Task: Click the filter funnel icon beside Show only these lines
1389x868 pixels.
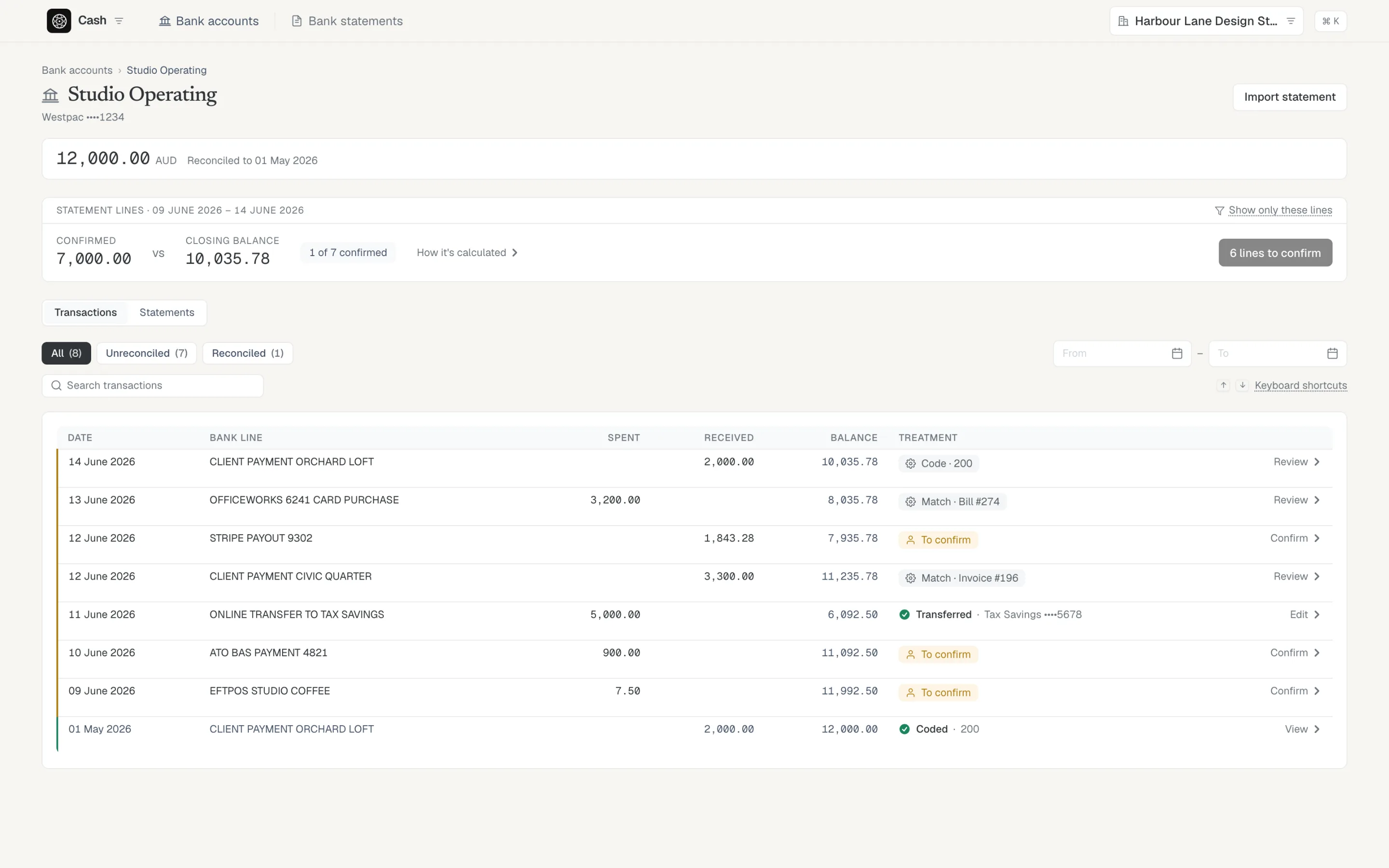Action: 1219,211
